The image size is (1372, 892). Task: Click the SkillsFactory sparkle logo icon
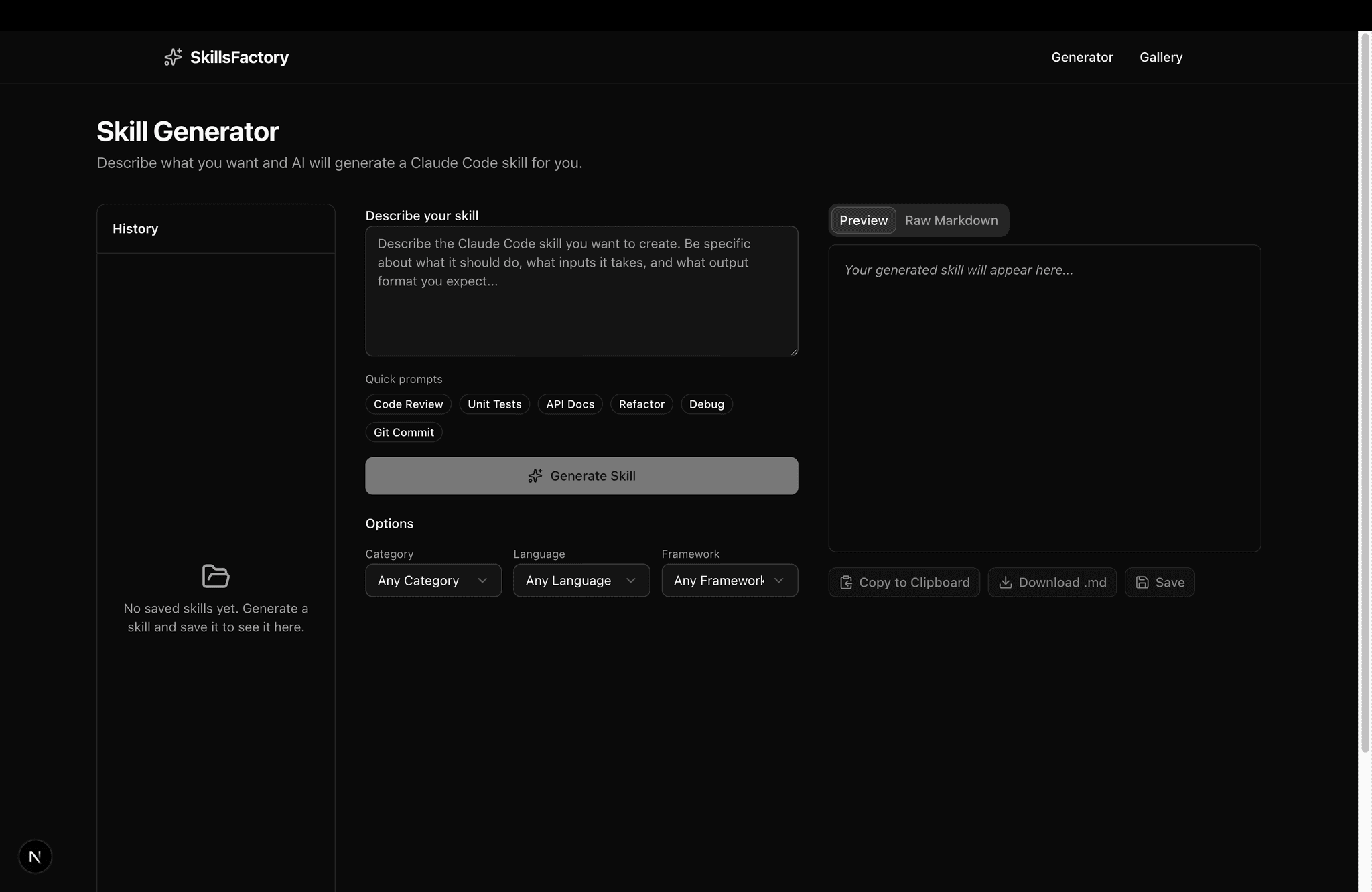[x=173, y=57]
